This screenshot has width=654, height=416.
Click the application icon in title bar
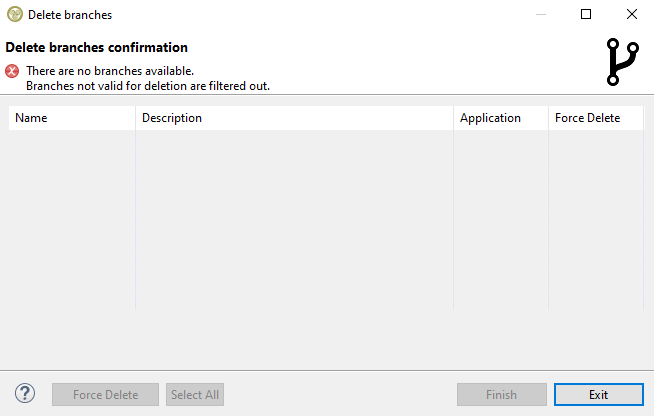[14, 15]
